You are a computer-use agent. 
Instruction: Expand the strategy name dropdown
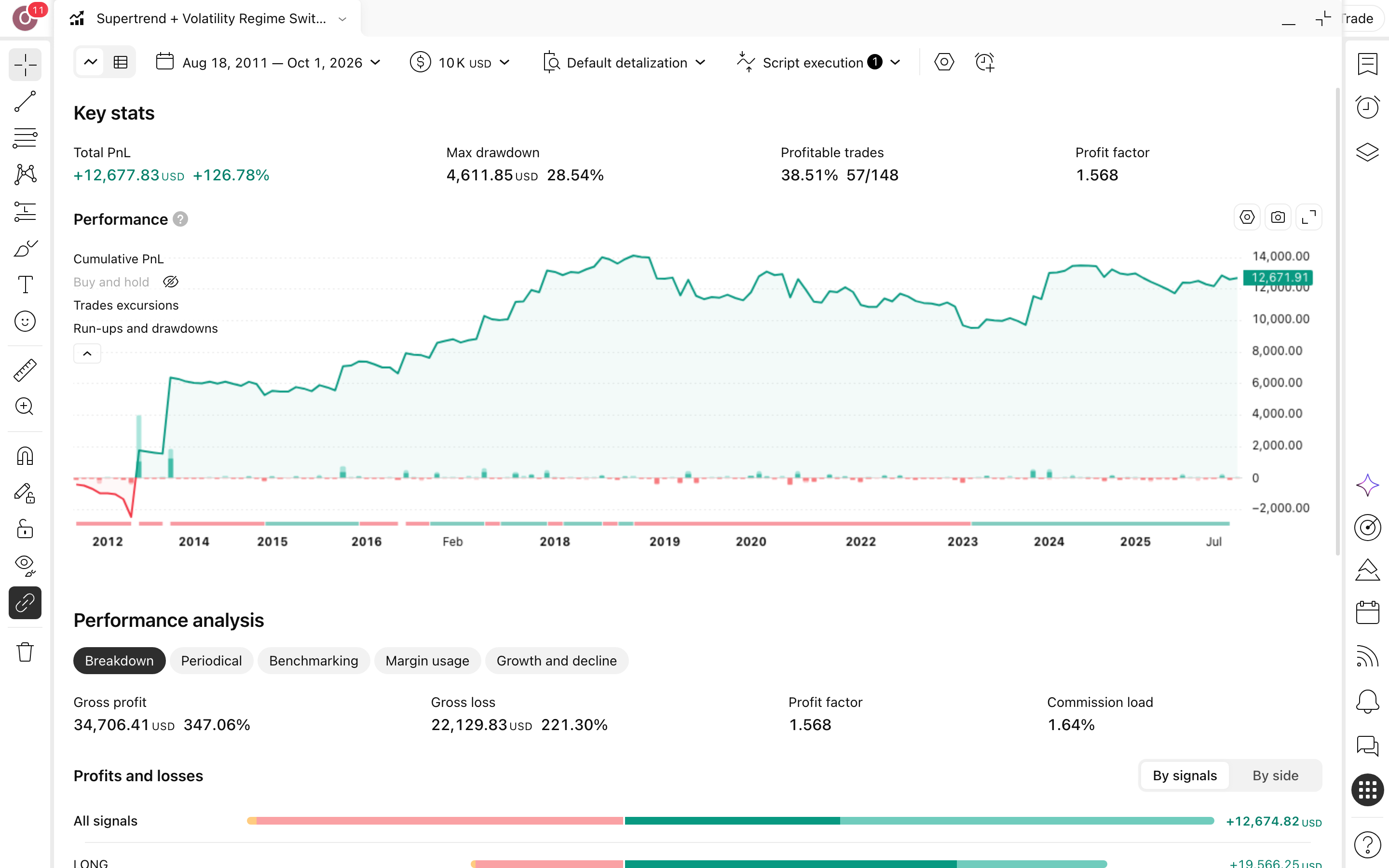[x=342, y=19]
